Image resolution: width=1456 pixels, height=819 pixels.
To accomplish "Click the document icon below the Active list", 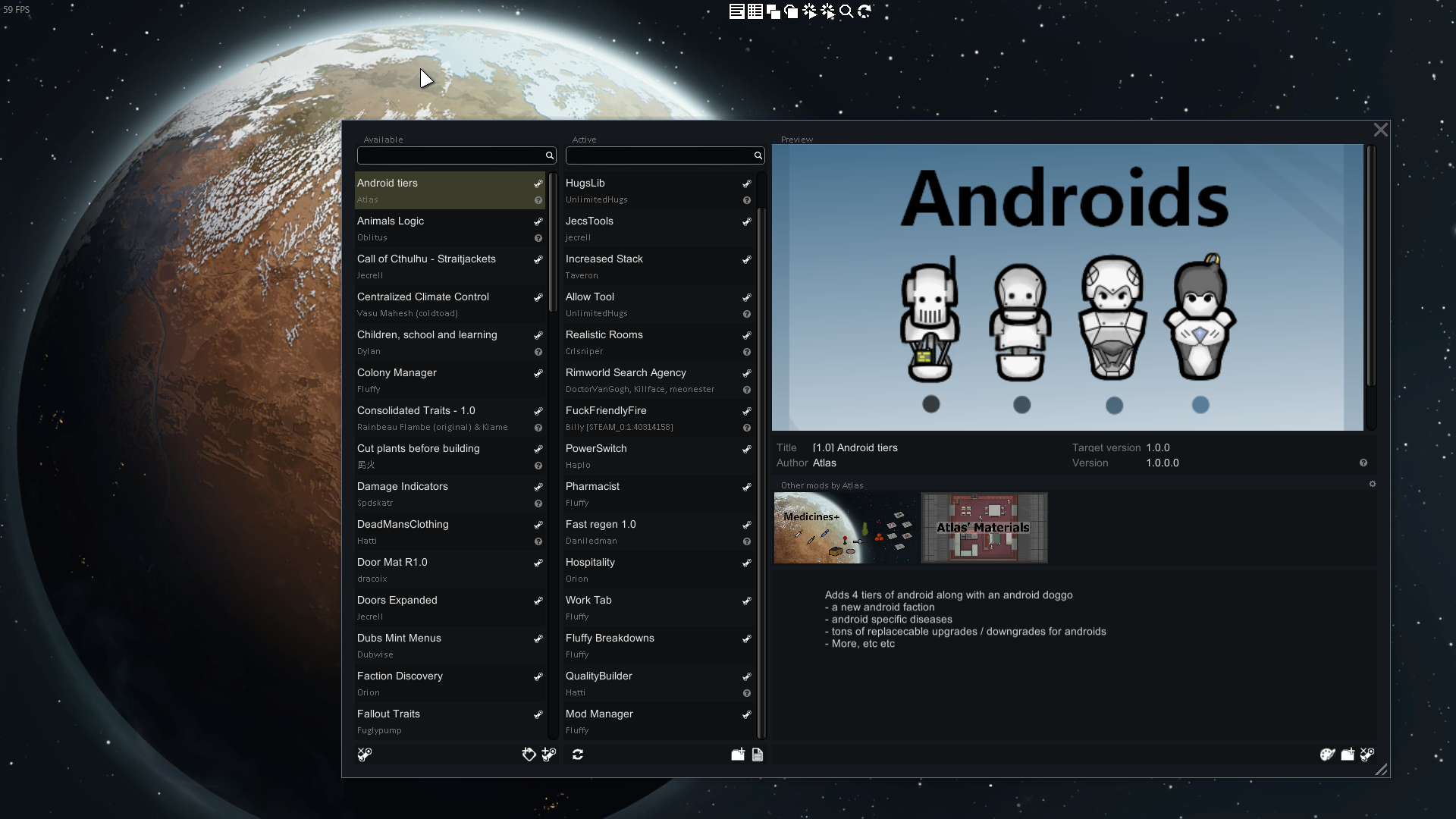I will [758, 755].
